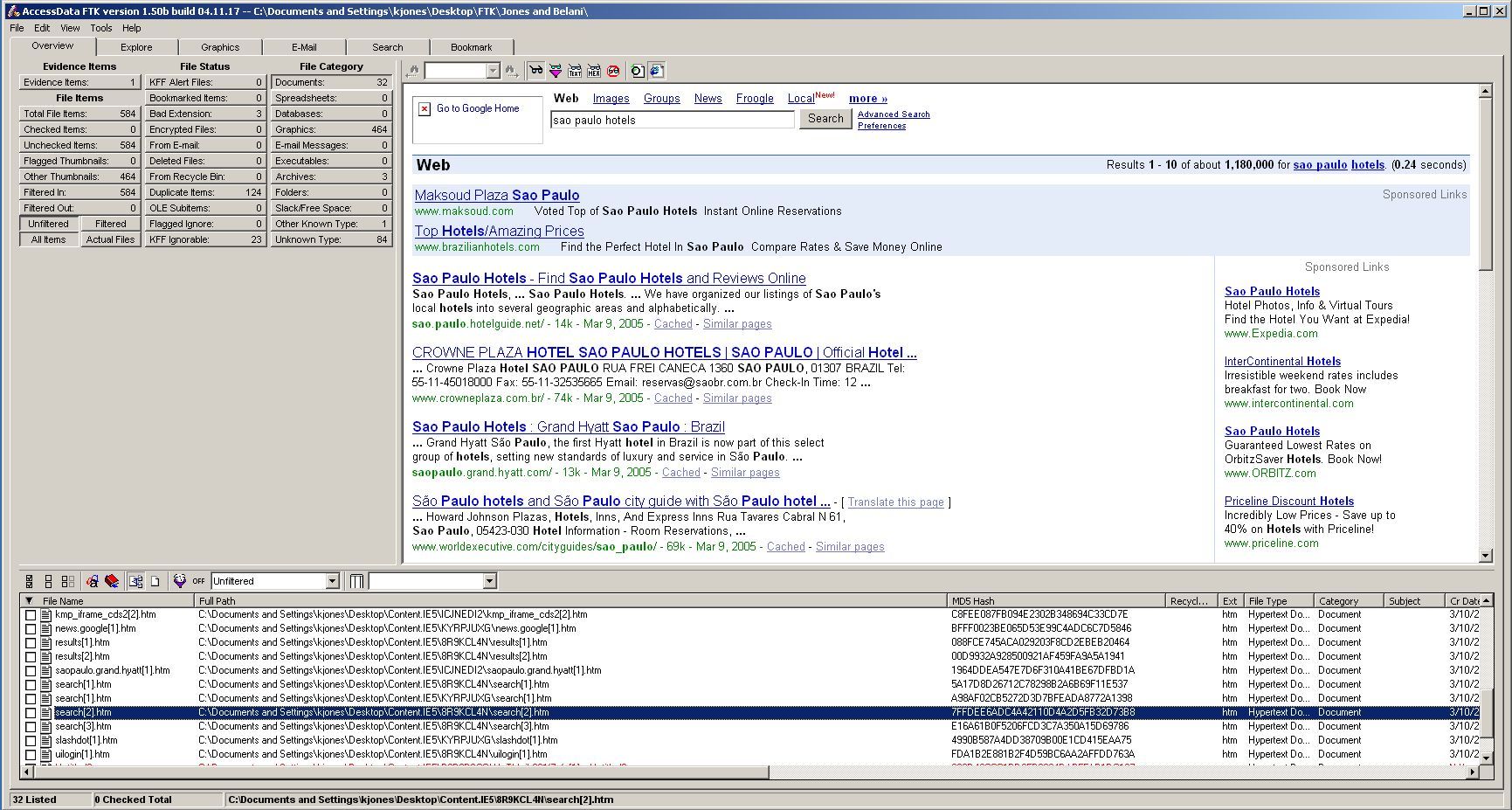The height and width of the screenshot is (810, 1512).
Task: Click the sao paulo hotels search field
Action: (x=673, y=120)
